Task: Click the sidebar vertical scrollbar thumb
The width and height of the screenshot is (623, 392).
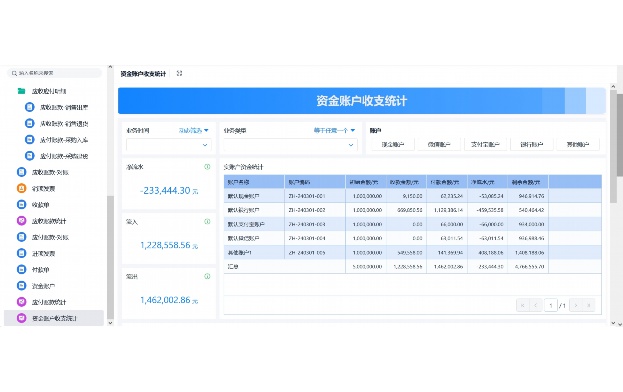Action: (x=110, y=257)
